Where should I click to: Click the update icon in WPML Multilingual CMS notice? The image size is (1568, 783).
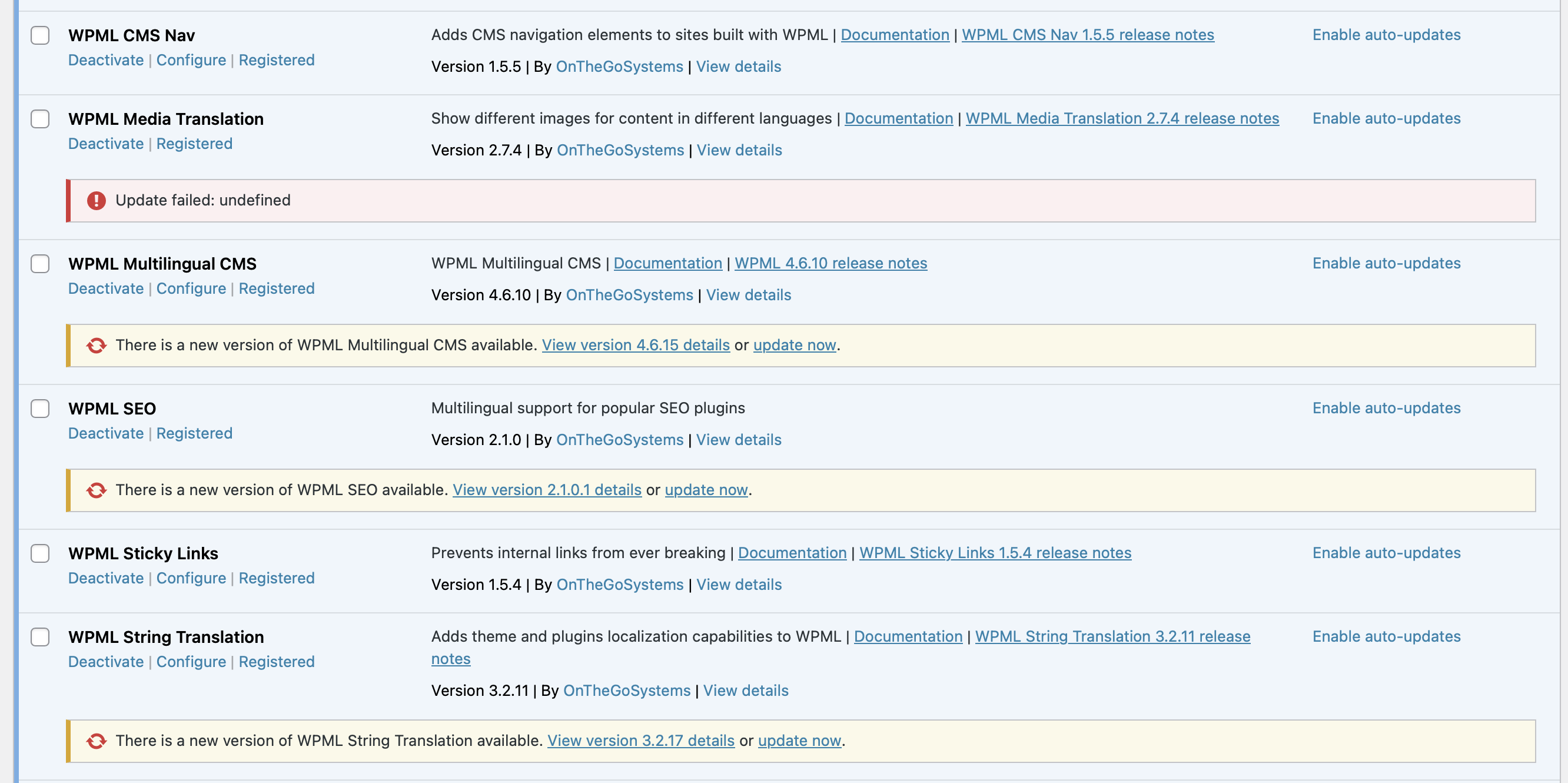tap(96, 345)
